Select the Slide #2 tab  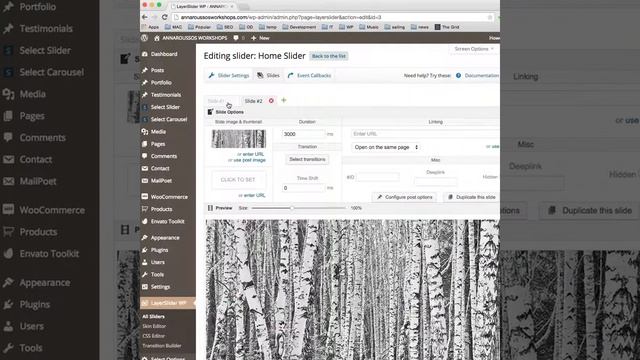click(x=253, y=101)
